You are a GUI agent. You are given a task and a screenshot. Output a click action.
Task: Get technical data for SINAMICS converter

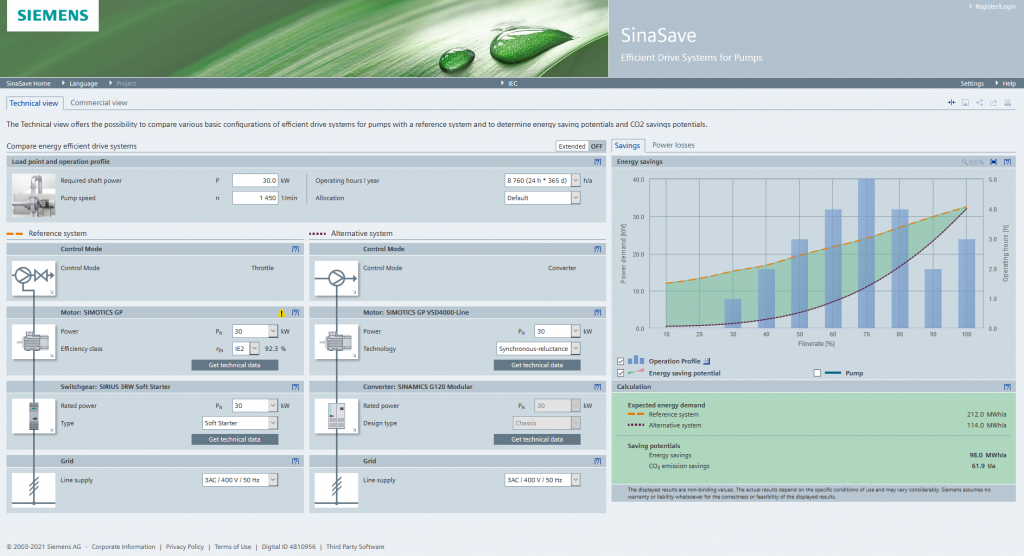coord(537,440)
